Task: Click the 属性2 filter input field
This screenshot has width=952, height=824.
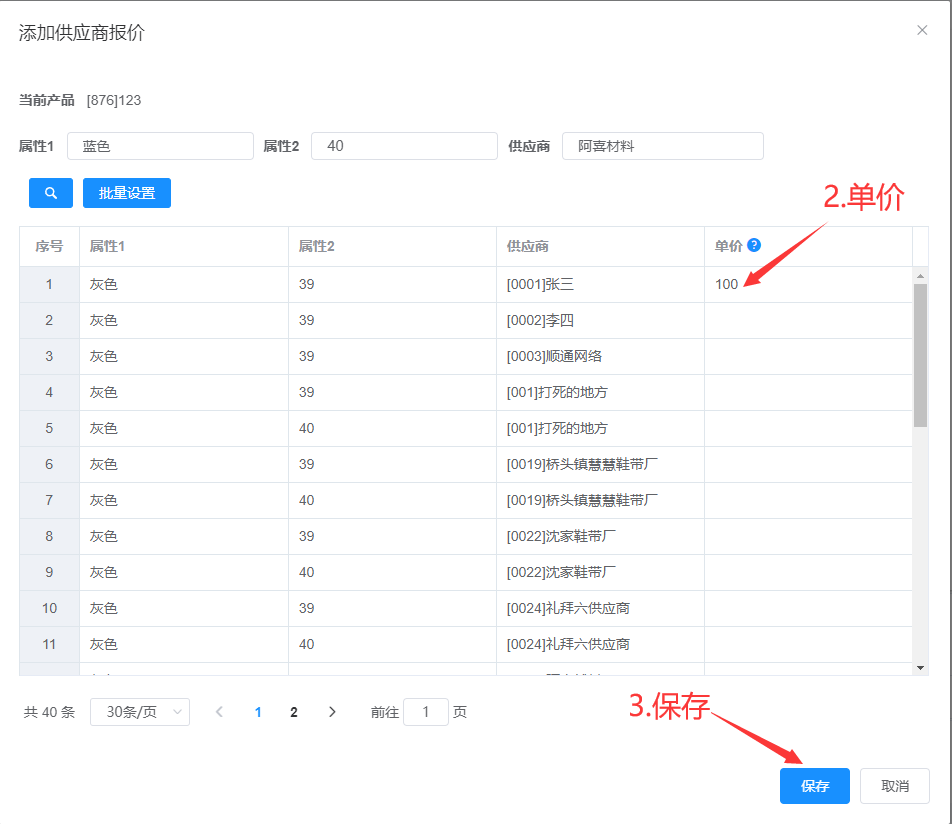Action: (404, 146)
